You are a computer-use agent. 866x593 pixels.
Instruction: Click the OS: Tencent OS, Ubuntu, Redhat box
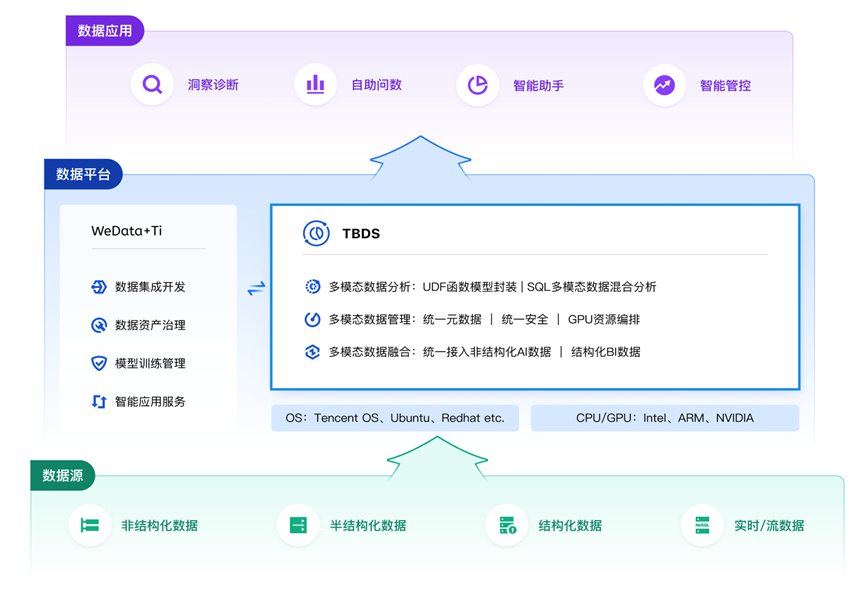tap(395, 418)
